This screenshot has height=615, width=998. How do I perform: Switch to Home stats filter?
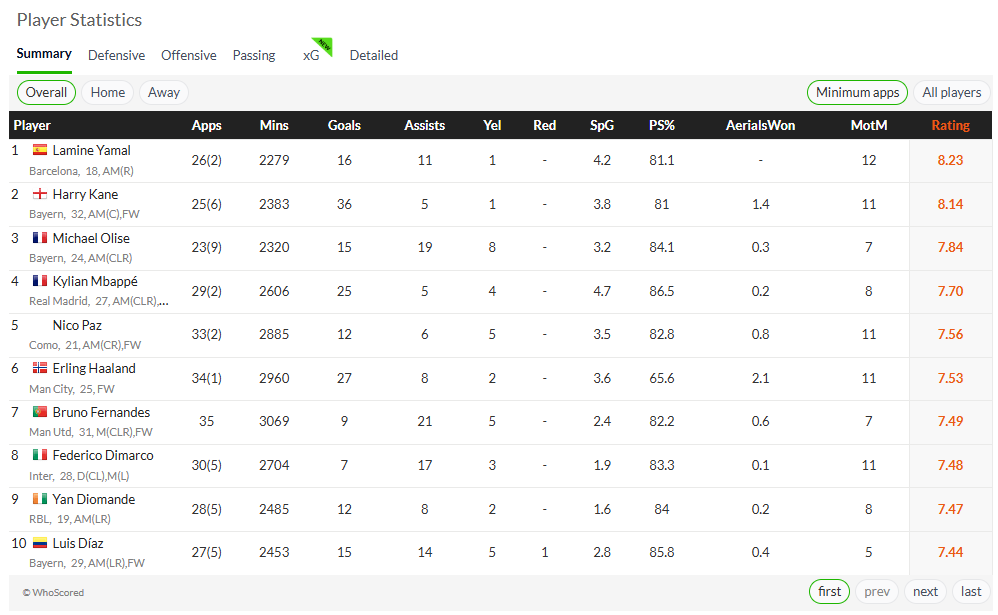point(108,92)
